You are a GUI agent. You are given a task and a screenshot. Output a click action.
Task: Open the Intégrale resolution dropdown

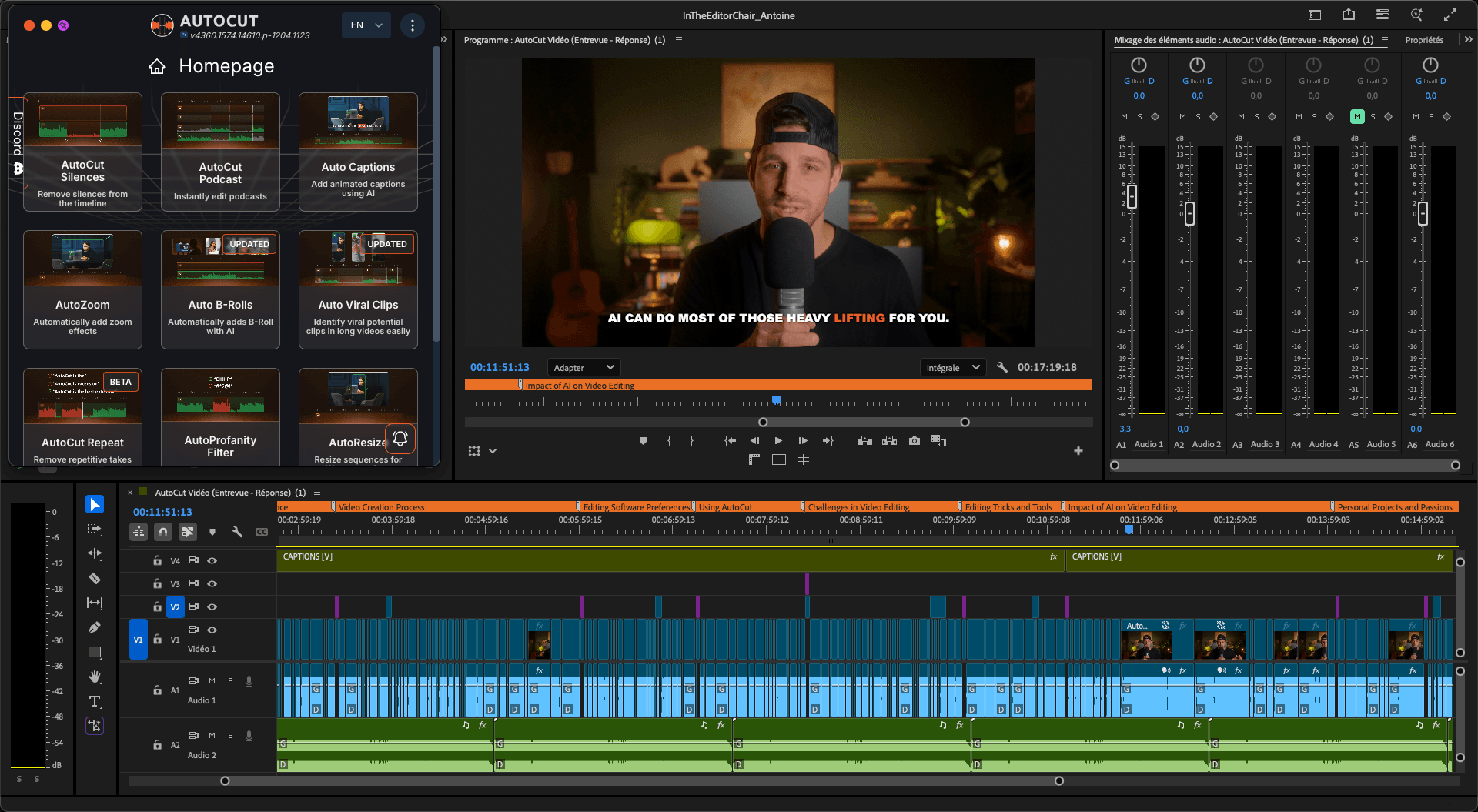point(952,367)
